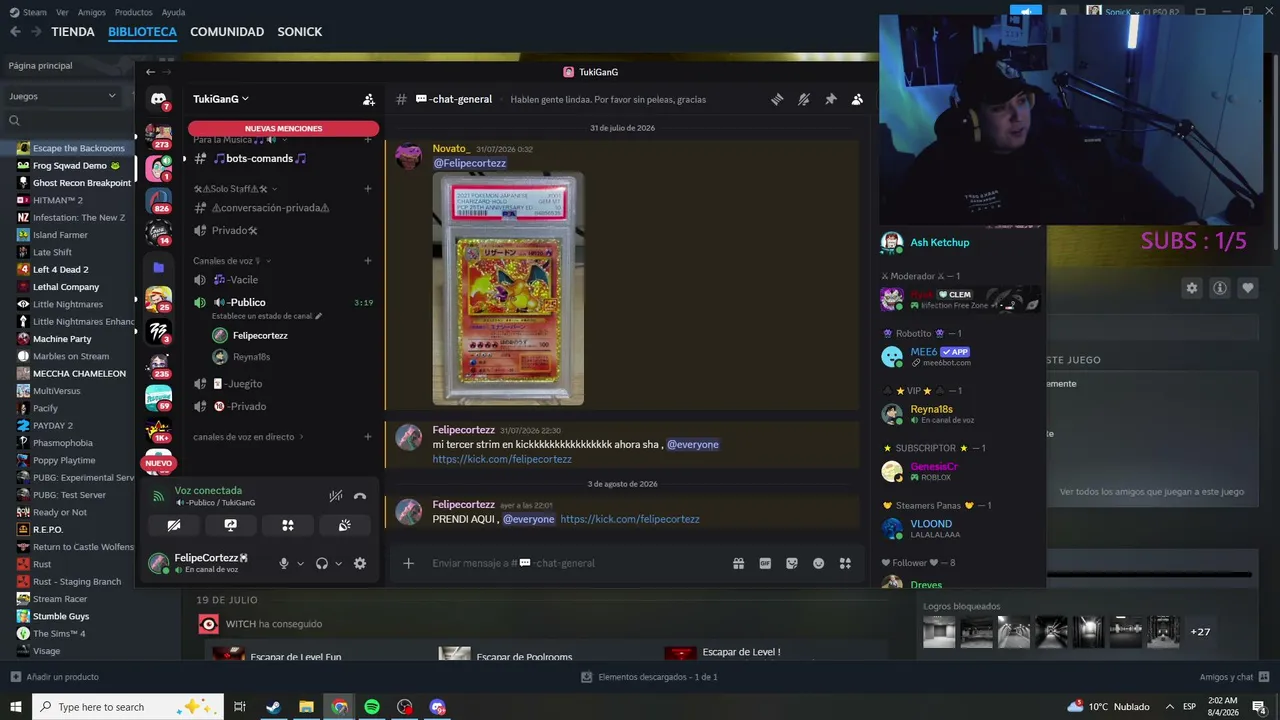The width and height of the screenshot is (1280, 720).
Task: Join the Privado staff voice channel
Action: click(x=235, y=230)
